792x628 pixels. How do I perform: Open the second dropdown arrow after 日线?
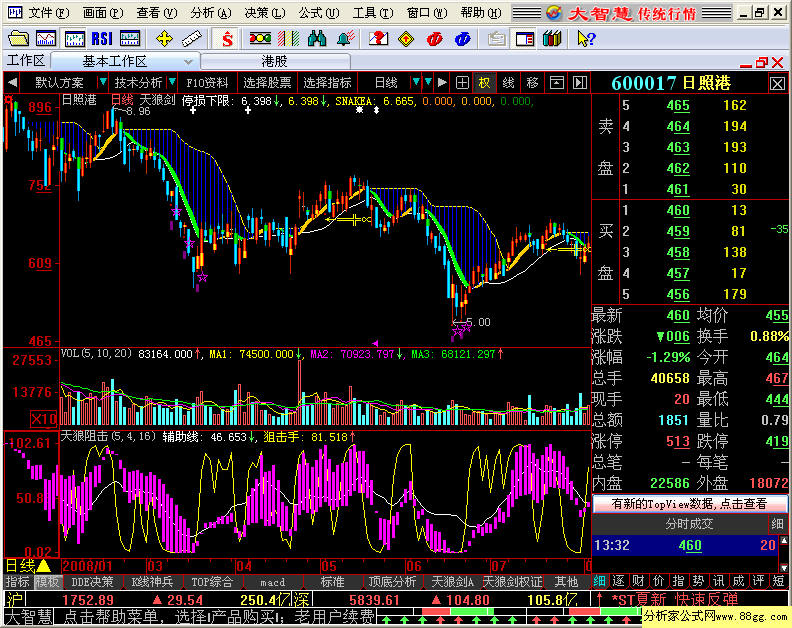pos(428,82)
